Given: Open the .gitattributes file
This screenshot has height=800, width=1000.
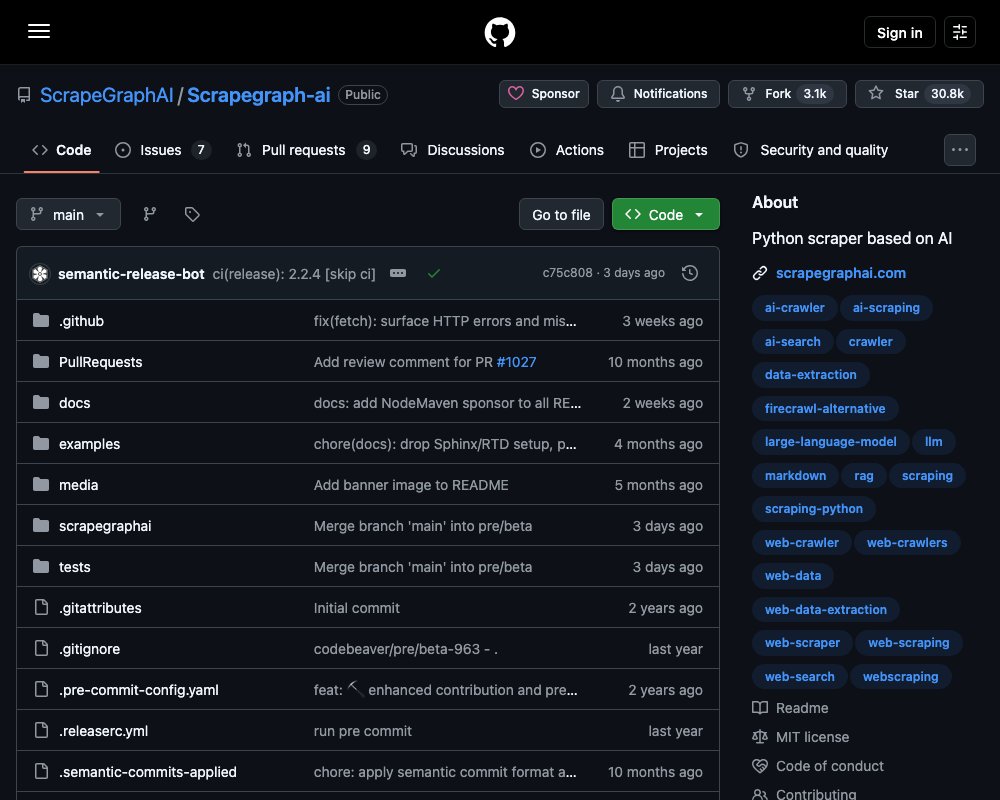Looking at the screenshot, I should tap(100, 608).
